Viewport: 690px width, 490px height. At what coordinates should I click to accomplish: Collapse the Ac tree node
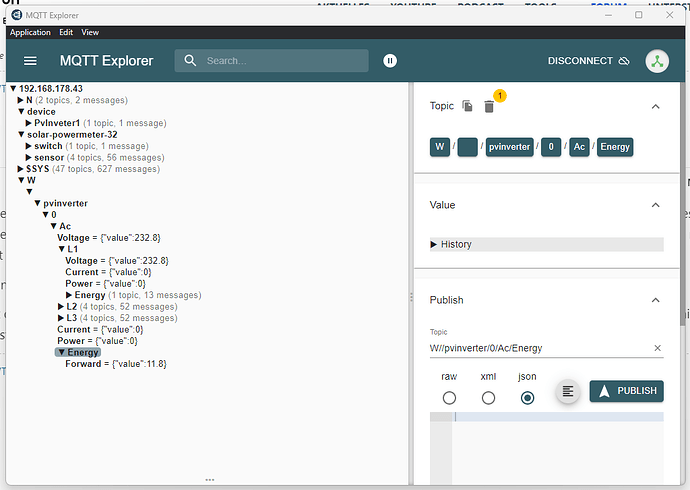pos(53,226)
